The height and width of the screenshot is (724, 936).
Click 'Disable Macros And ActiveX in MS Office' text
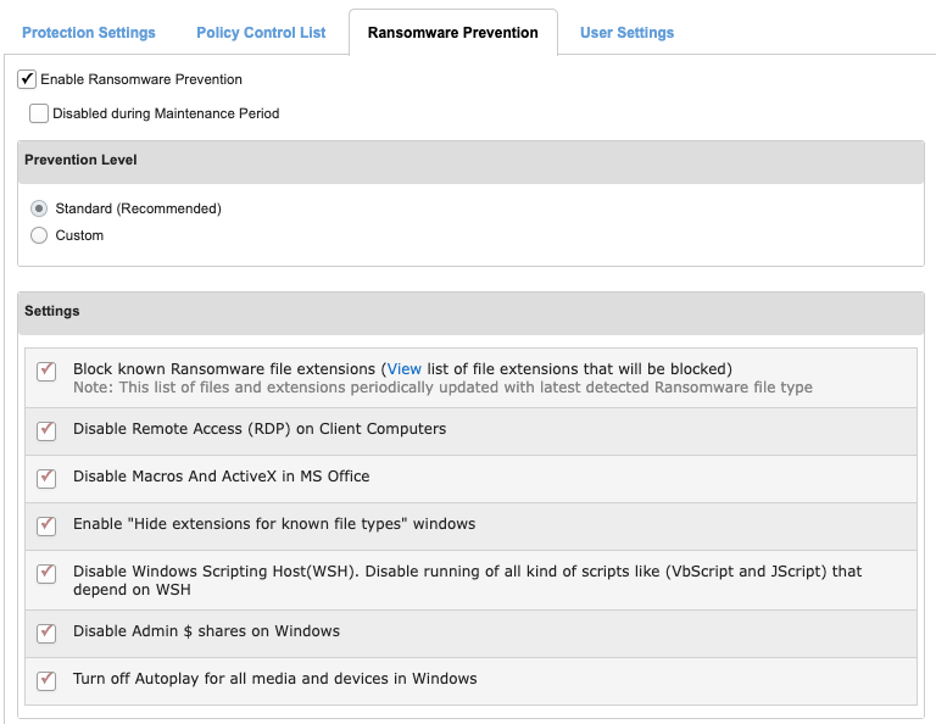[221, 476]
